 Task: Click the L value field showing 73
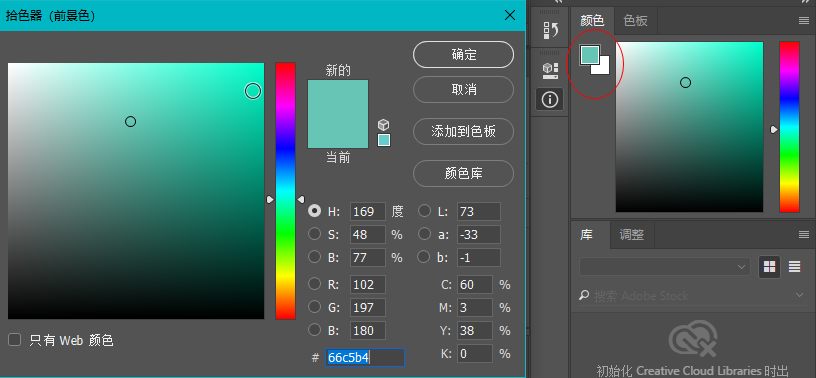pos(479,212)
